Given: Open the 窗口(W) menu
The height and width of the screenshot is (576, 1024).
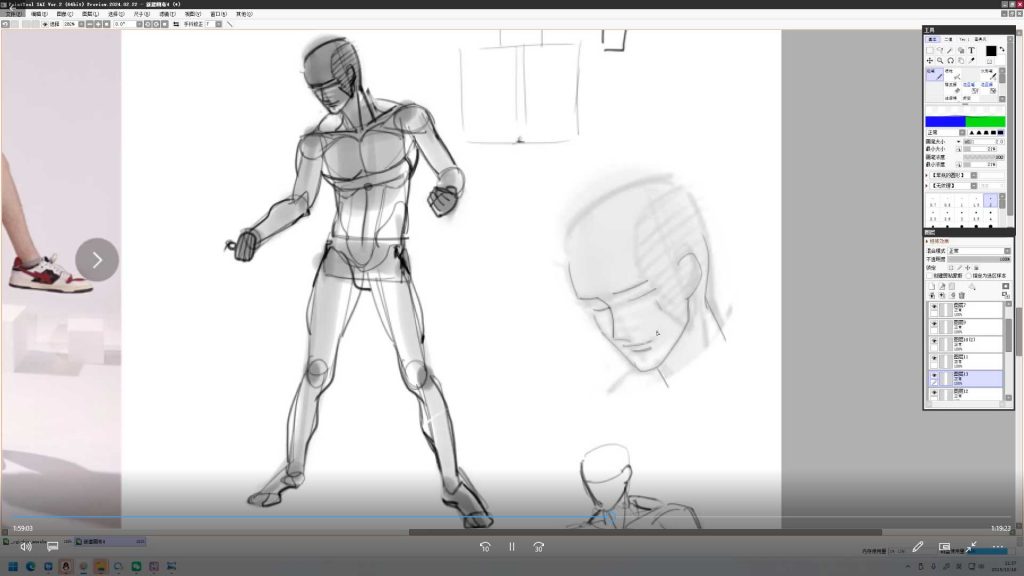Looking at the screenshot, I should pyautogui.click(x=216, y=14).
